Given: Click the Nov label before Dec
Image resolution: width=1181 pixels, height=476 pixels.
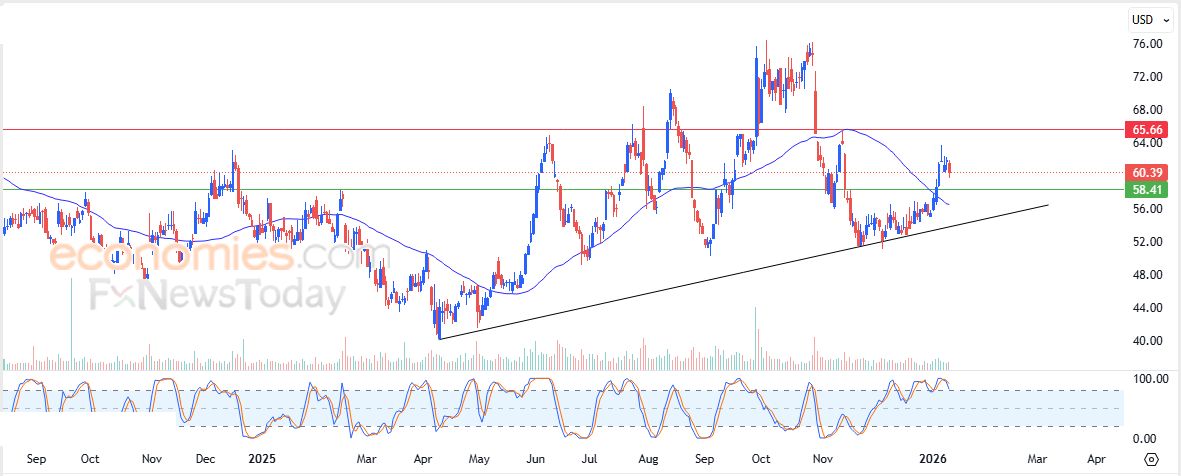Looking at the screenshot, I should click(x=152, y=459).
